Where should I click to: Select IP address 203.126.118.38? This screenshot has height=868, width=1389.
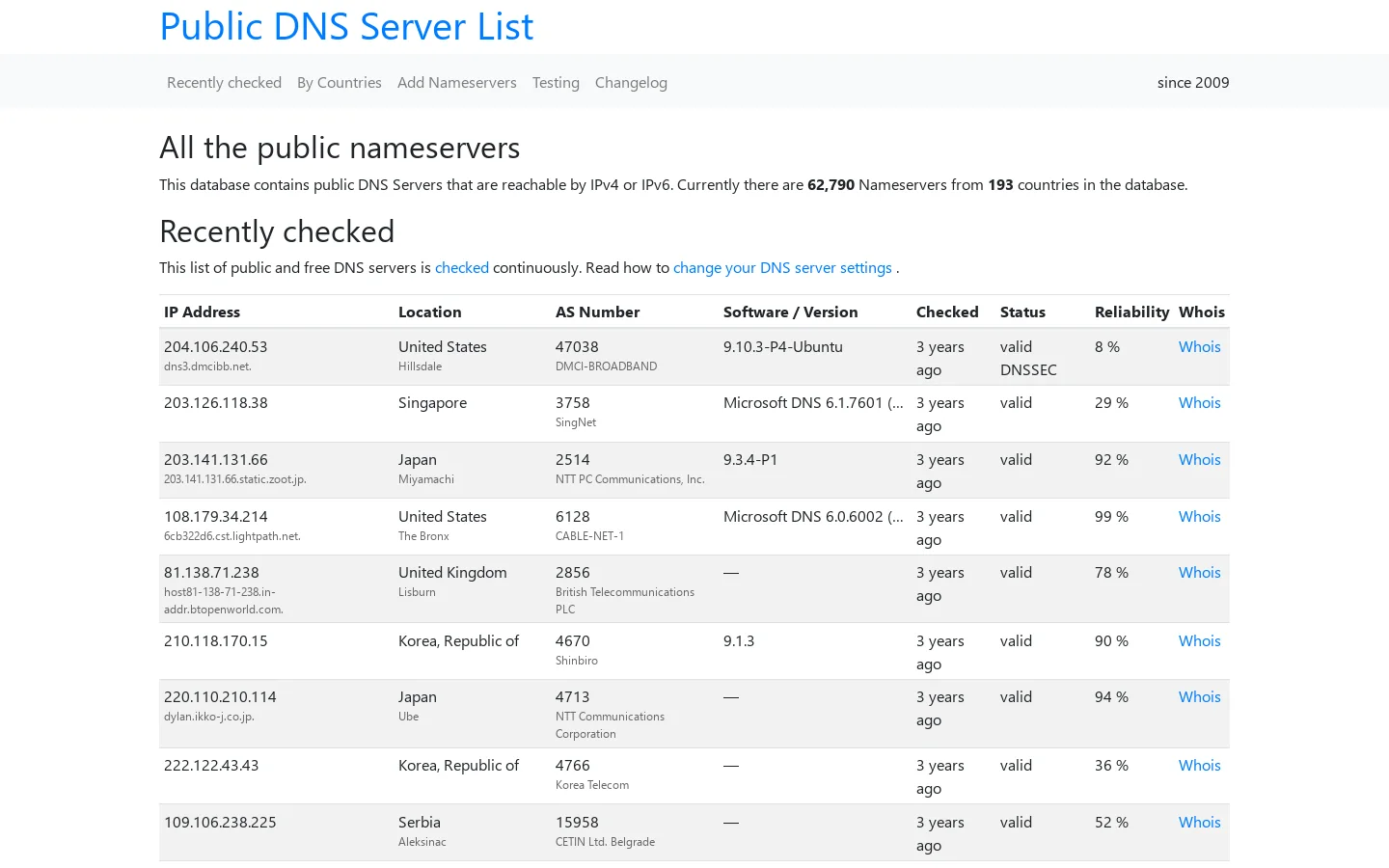[x=215, y=402]
